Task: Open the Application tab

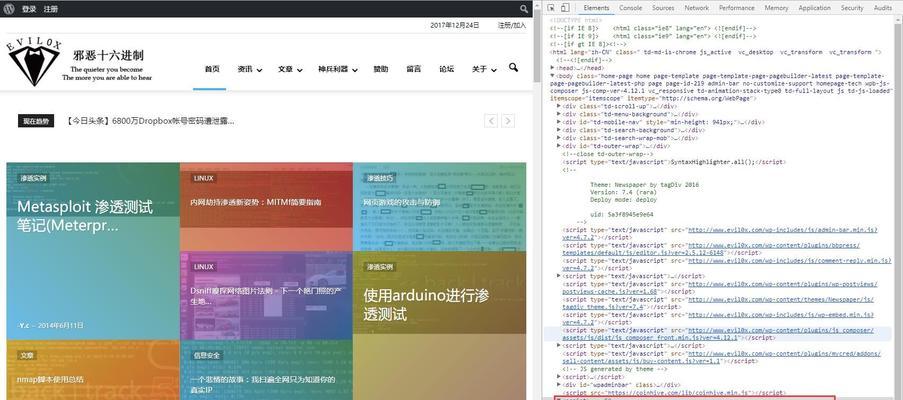Action: coord(814,8)
